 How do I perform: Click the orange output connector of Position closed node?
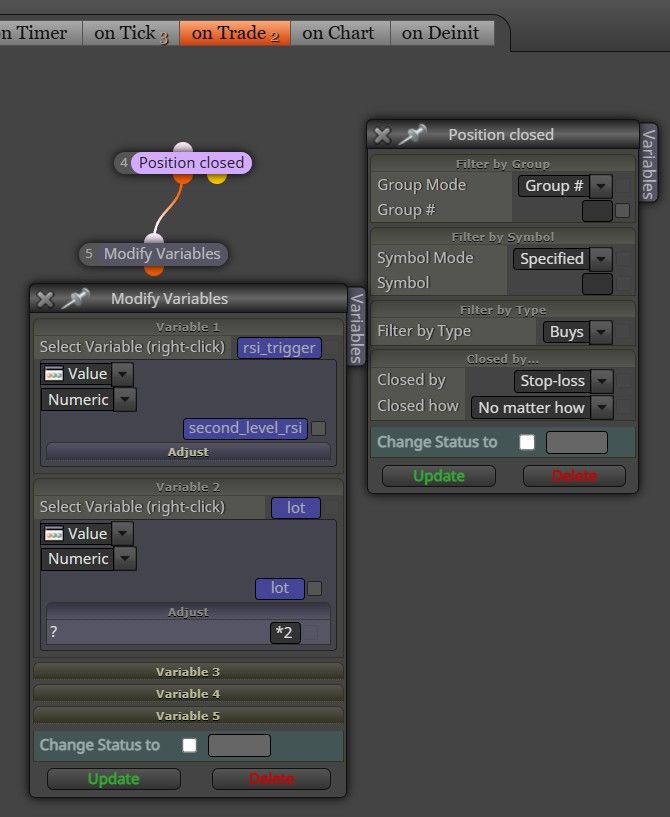[x=183, y=179]
